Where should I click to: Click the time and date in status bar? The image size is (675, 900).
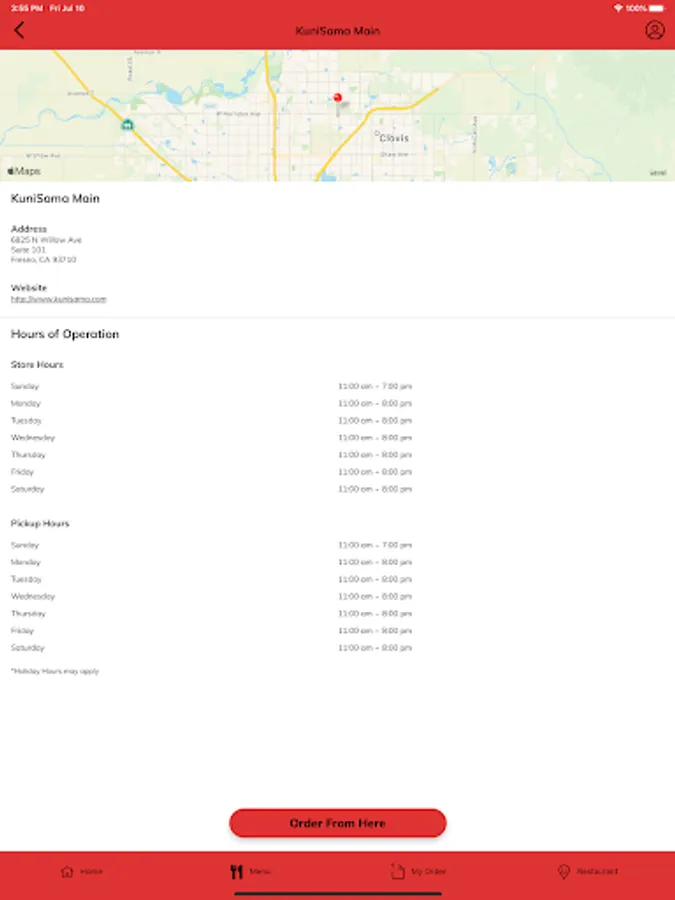click(x=48, y=8)
